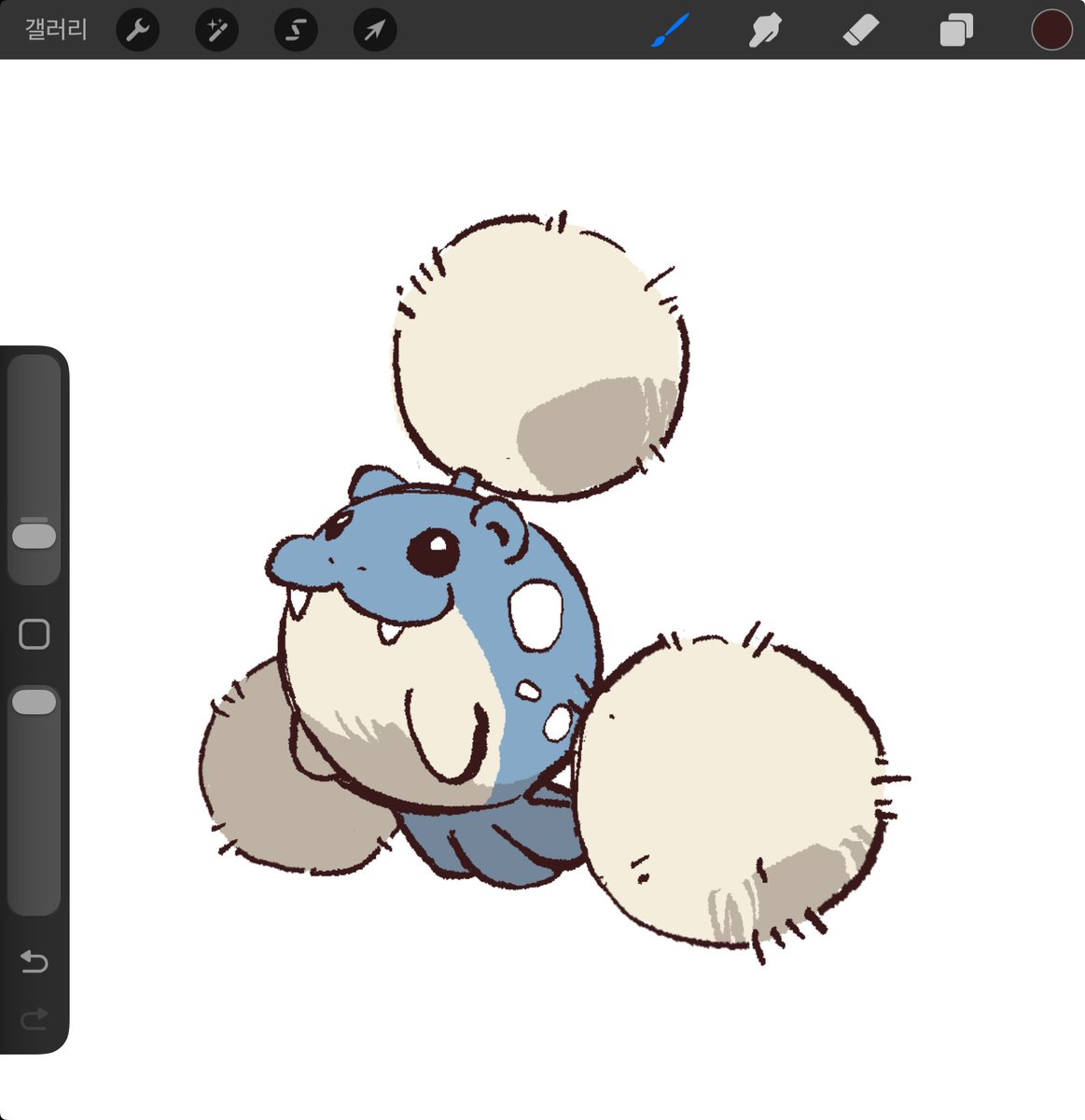
Task: Open the Actions wrench menu
Action: click(137, 31)
